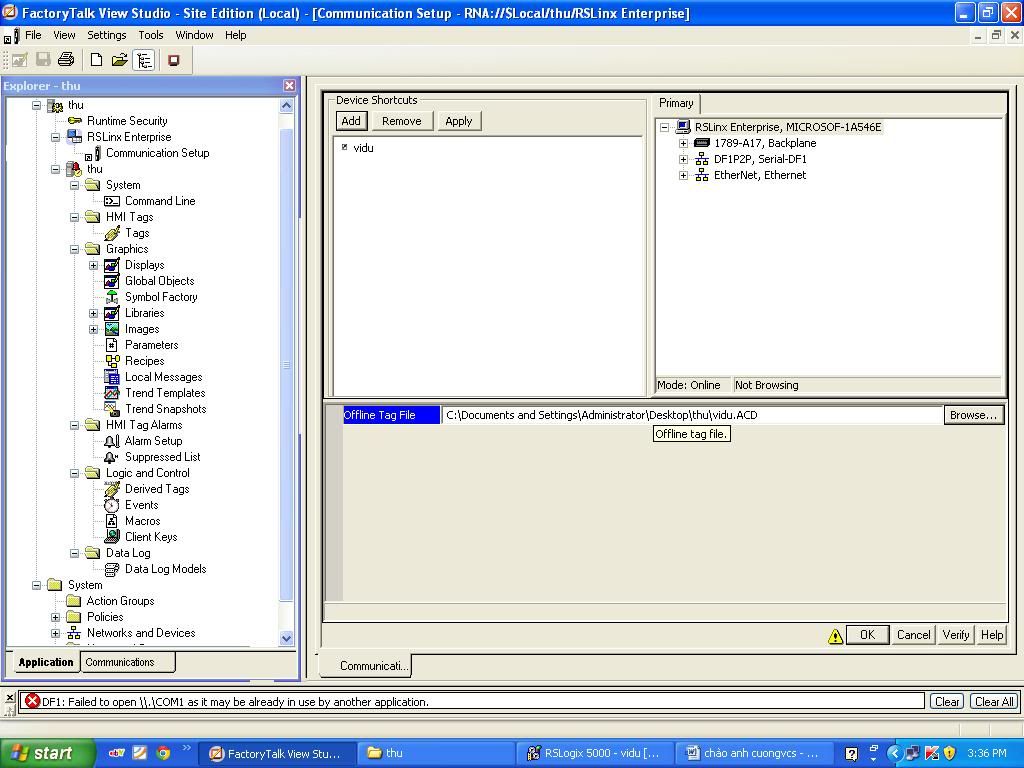Screen dimensions: 1024x768
Task: Expand the Policies folder
Action: coord(56,617)
